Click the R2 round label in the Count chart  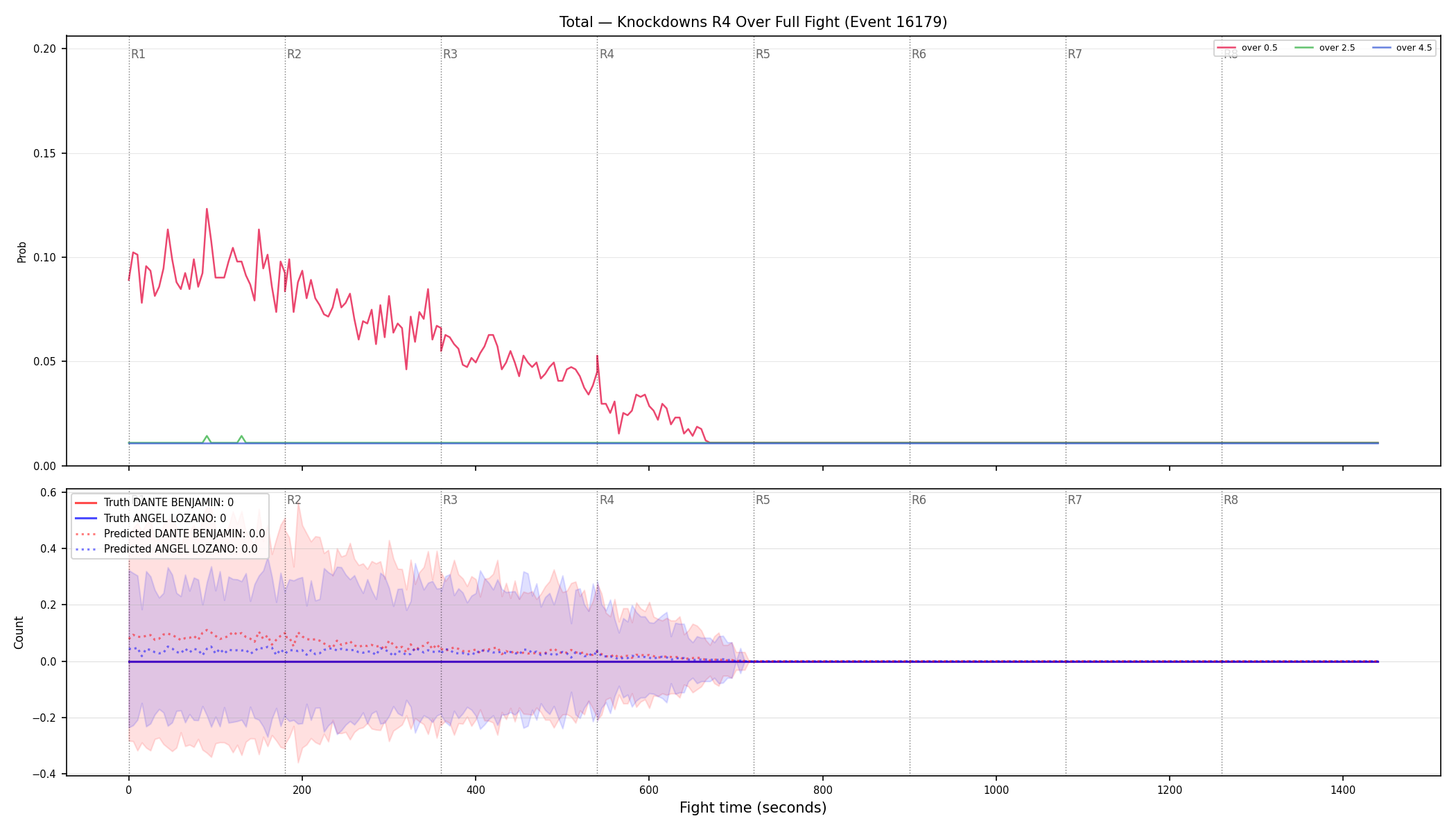(295, 500)
